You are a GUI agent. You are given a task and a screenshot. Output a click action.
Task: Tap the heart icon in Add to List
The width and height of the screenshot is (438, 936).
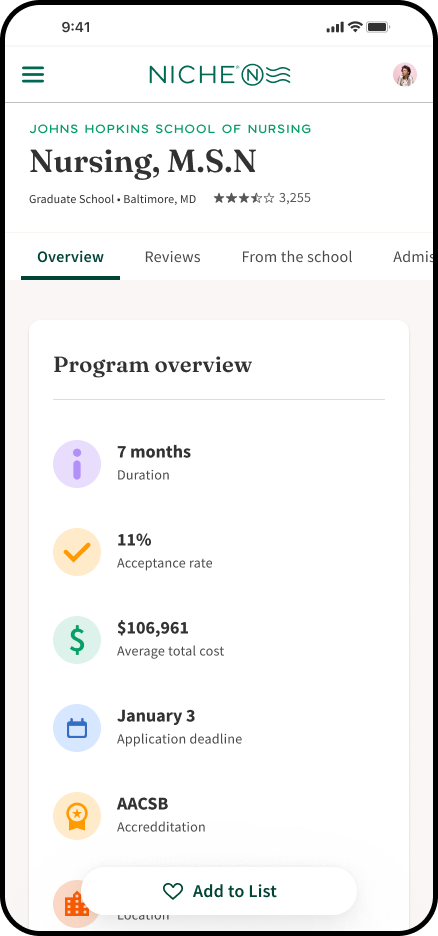click(173, 891)
